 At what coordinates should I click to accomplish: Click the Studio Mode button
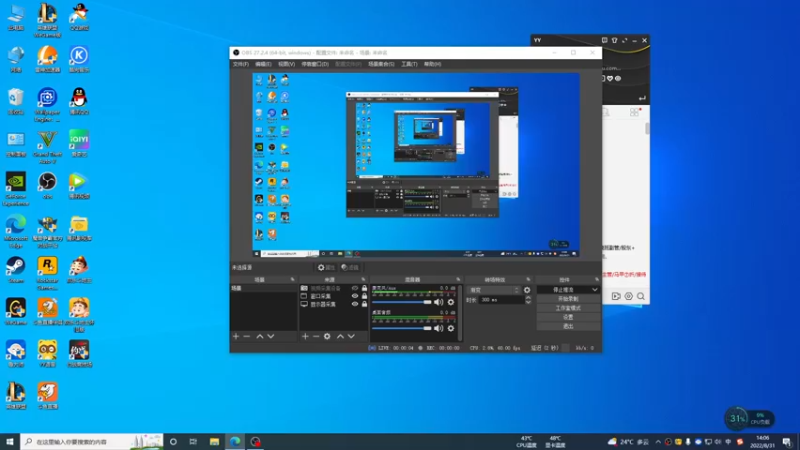pyautogui.click(x=568, y=308)
